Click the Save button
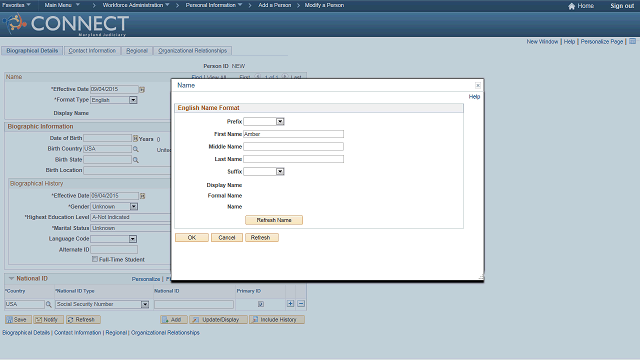The image size is (640, 360). 18,320
